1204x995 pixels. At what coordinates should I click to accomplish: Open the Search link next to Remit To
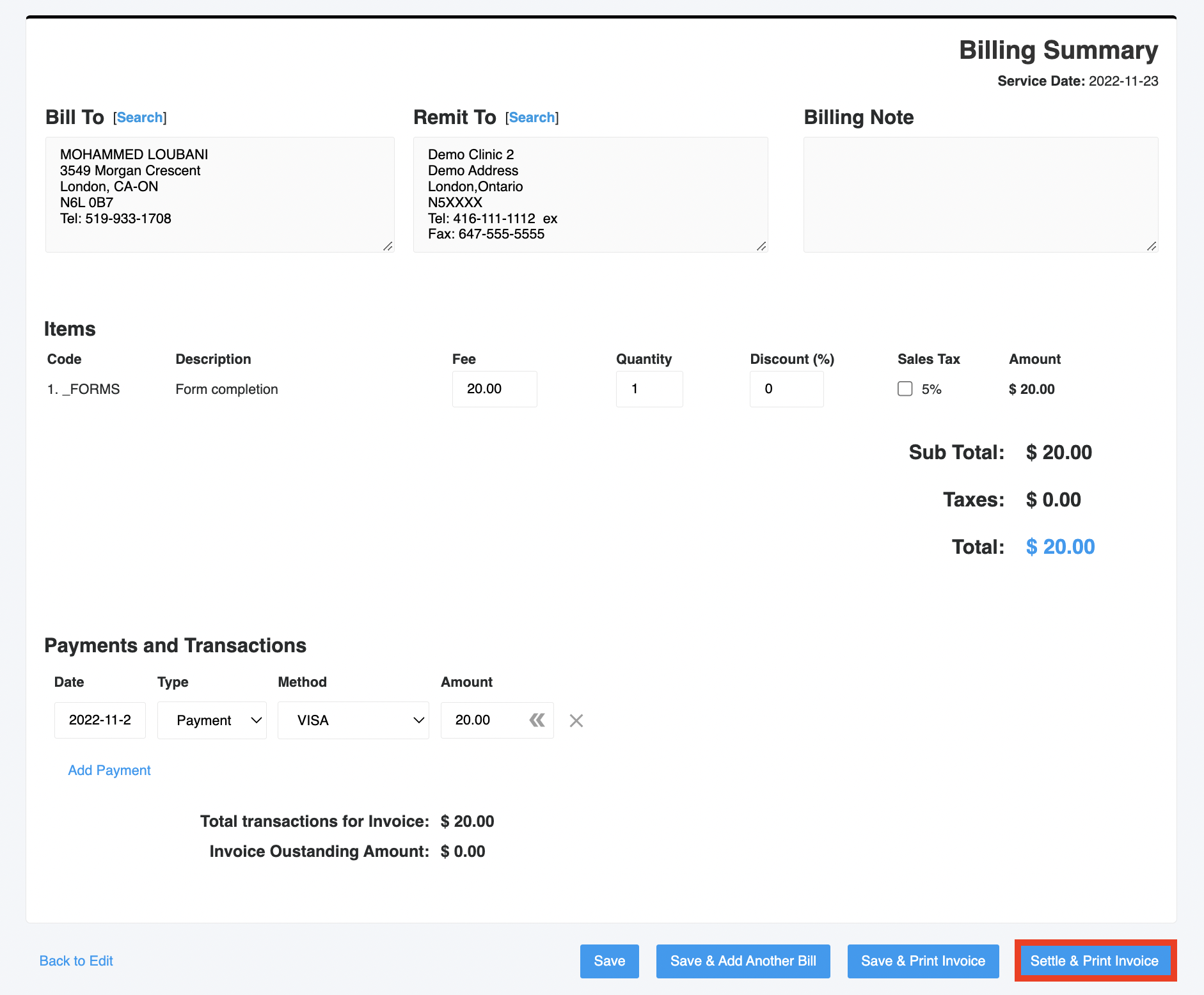point(532,117)
